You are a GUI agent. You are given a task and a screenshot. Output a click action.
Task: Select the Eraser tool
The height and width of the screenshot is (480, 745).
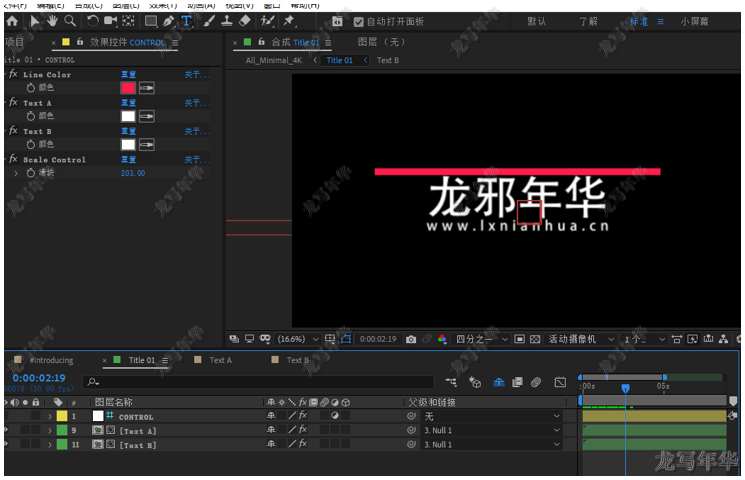pos(245,21)
